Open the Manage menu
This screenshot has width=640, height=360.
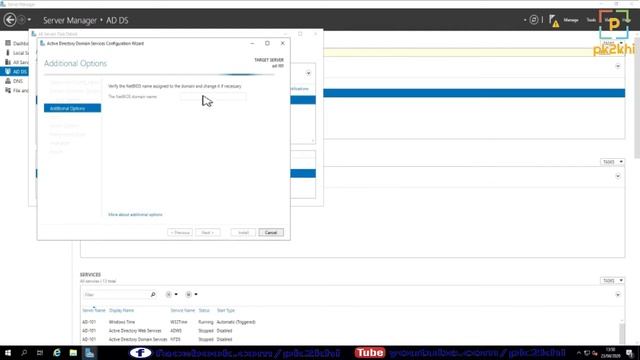571,20
